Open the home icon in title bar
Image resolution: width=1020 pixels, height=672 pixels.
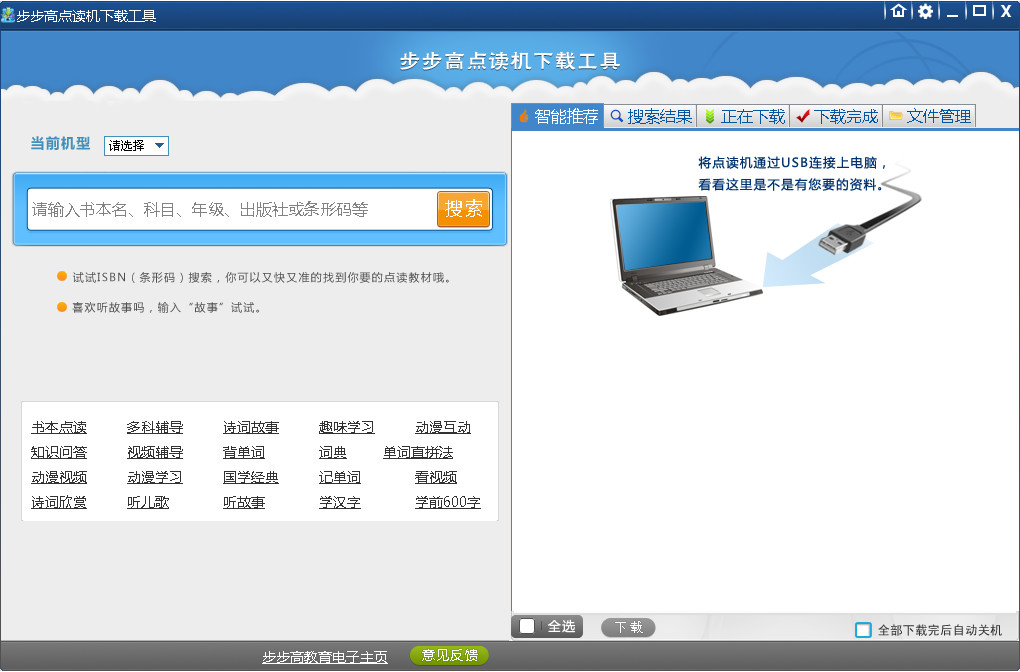tap(898, 11)
